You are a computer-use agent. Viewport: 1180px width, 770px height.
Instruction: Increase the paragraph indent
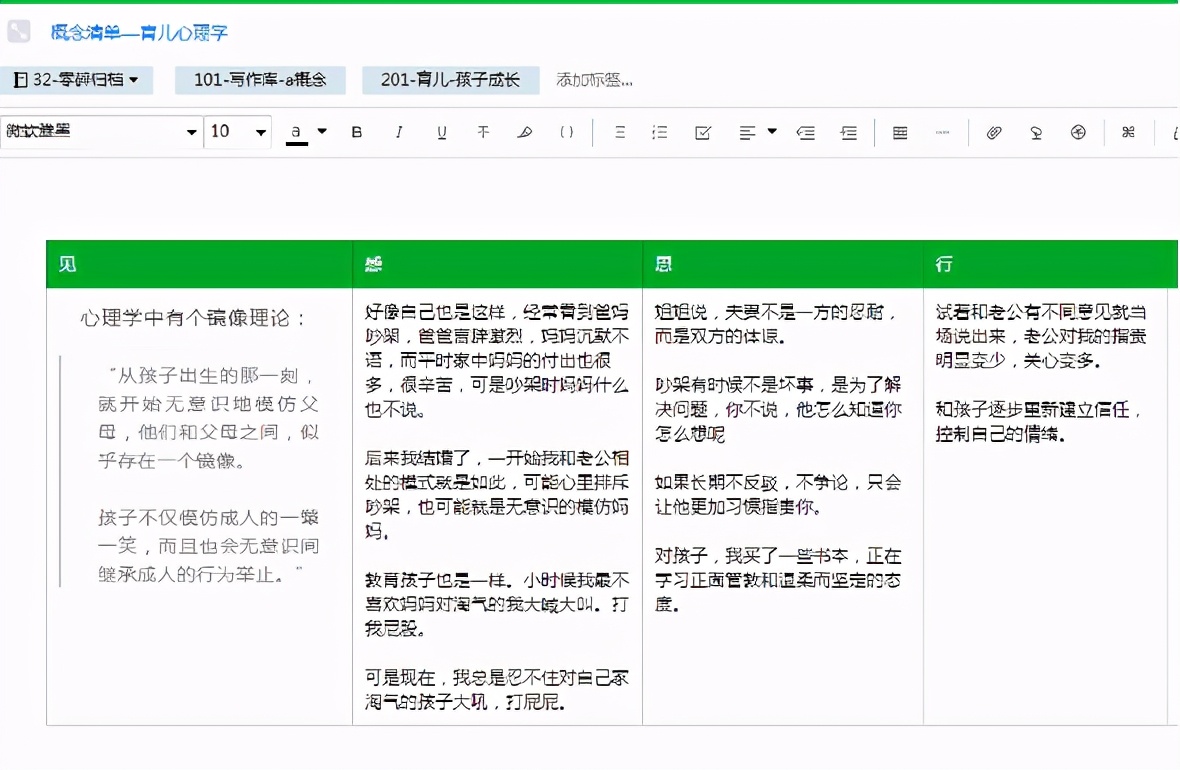tap(849, 132)
